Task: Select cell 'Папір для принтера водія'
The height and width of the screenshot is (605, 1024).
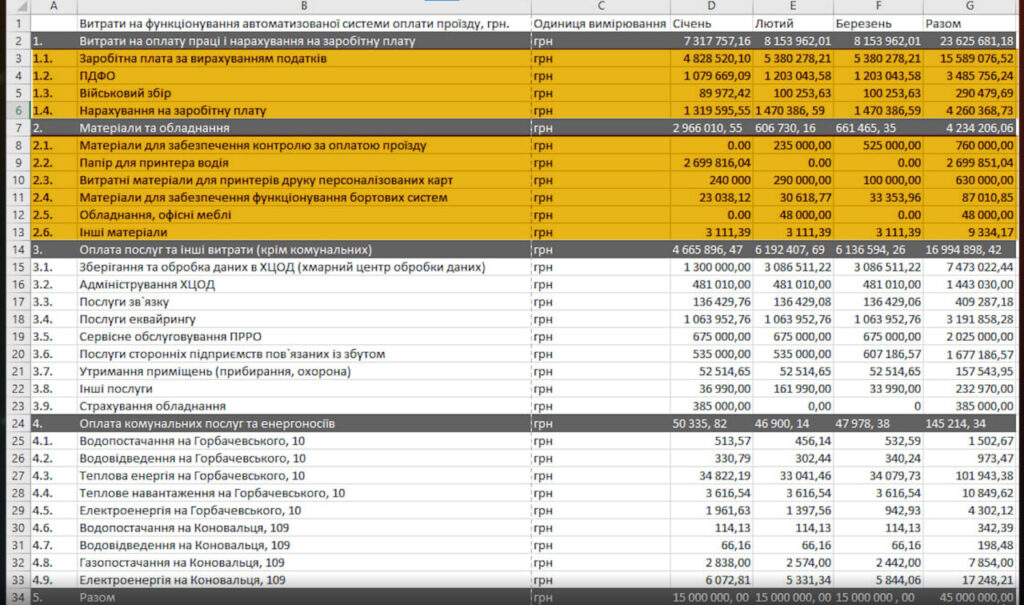Action: (x=304, y=163)
